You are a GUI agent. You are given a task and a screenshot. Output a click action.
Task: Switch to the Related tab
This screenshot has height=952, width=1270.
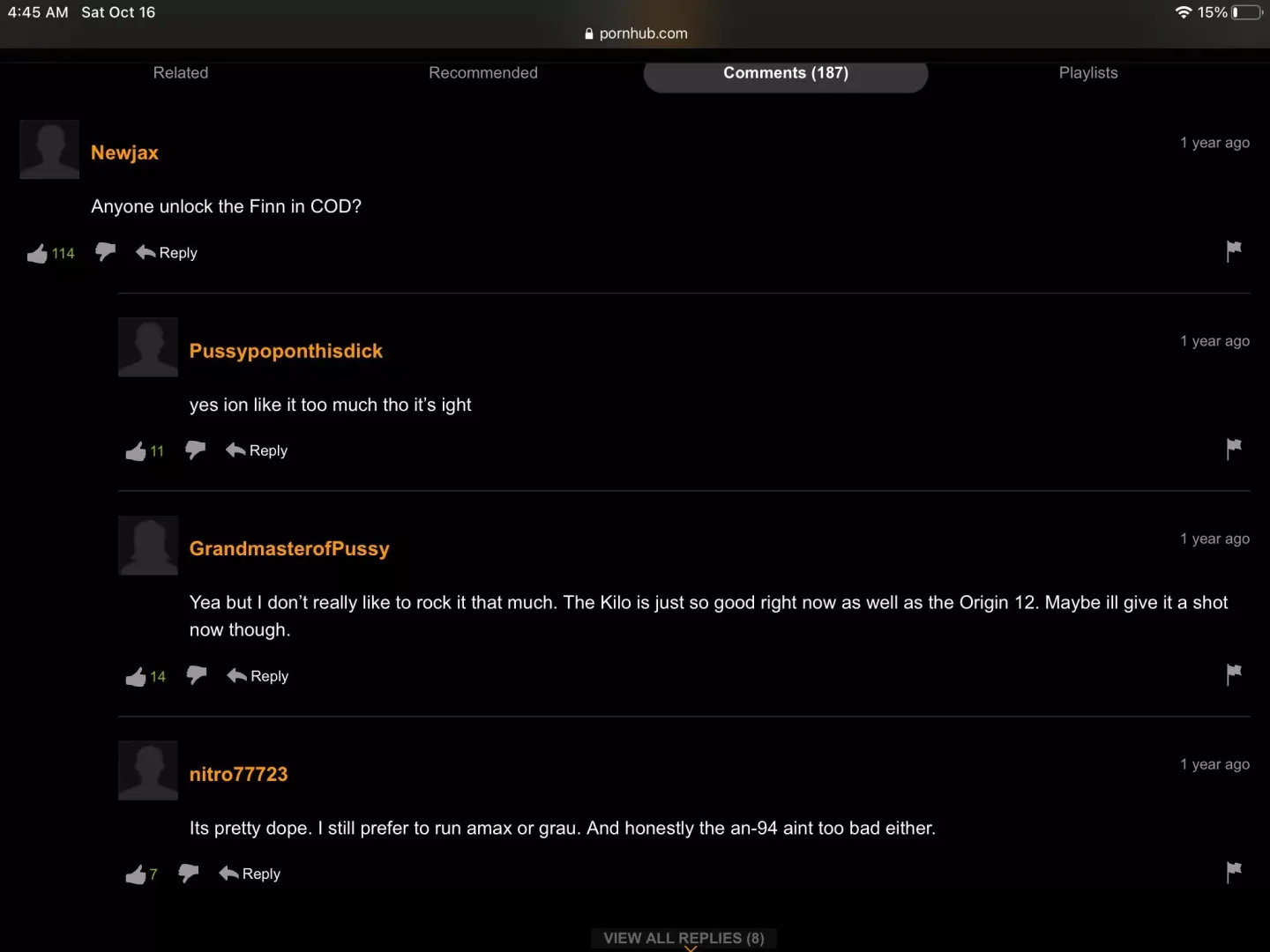click(x=180, y=73)
